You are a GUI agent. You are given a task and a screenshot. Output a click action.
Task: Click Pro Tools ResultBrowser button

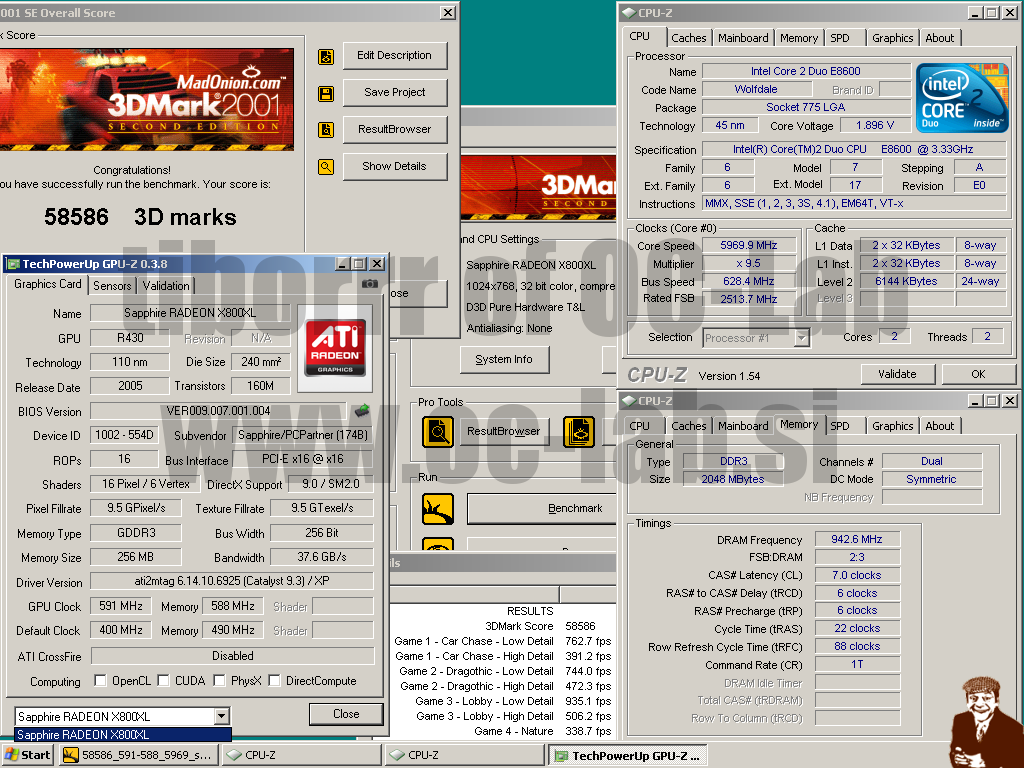[x=504, y=431]
